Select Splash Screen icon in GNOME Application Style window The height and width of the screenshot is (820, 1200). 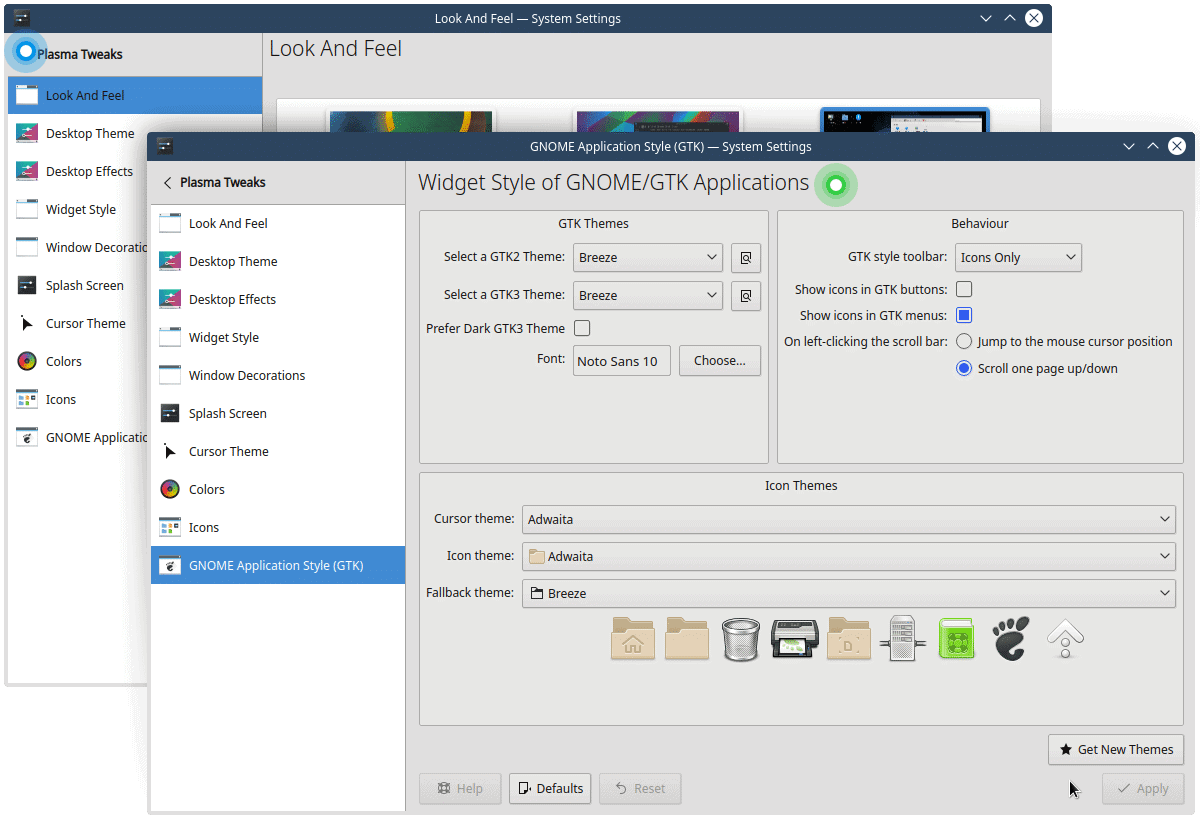point(170,413)
